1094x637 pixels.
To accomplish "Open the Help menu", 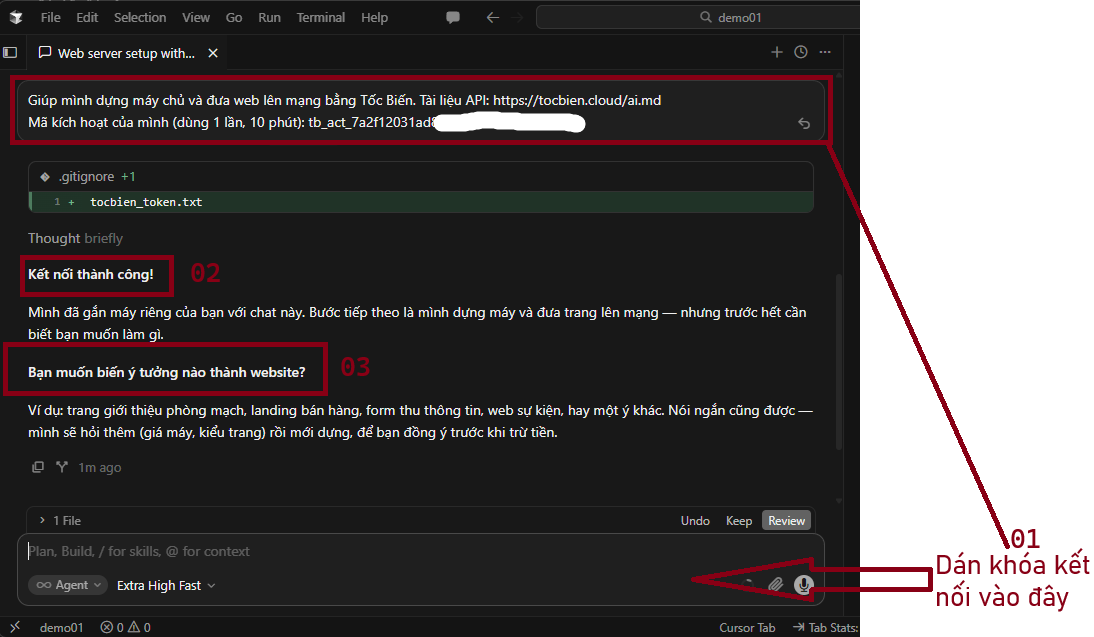I will (375, 17).
